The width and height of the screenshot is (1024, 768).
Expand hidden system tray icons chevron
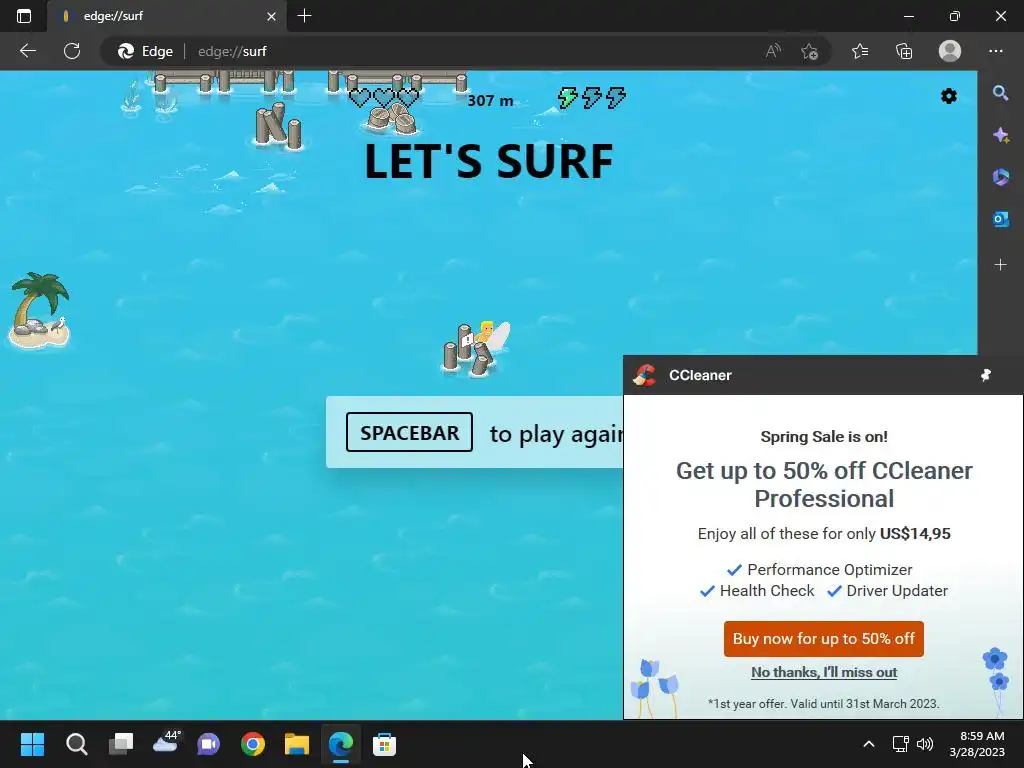pos(869,744)
